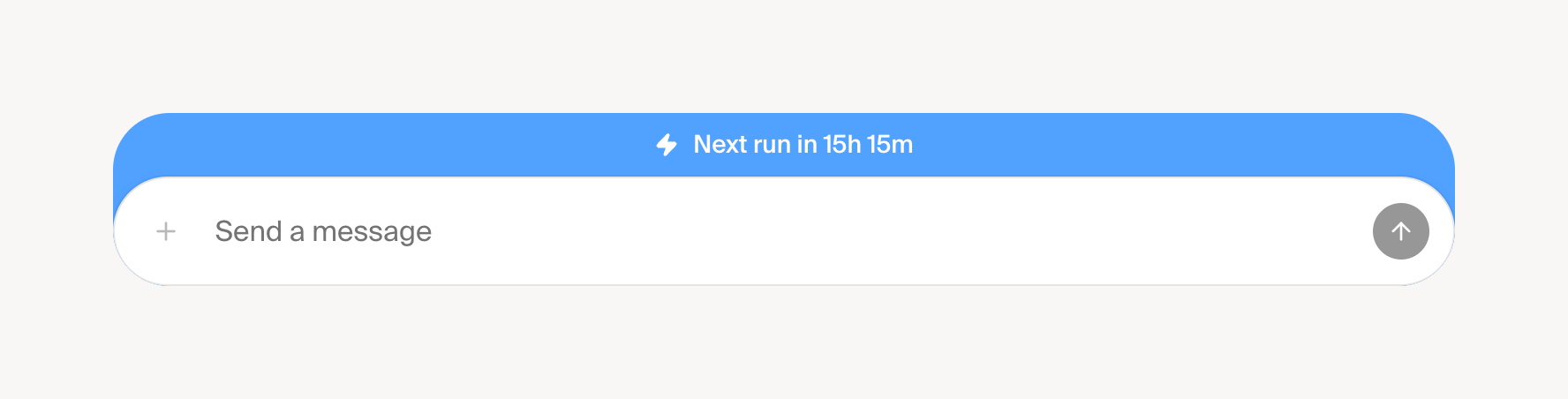This screenshot has width=1568, height=399.
Task: Focus the "Send a message" input field
Action: pos(706,231)
